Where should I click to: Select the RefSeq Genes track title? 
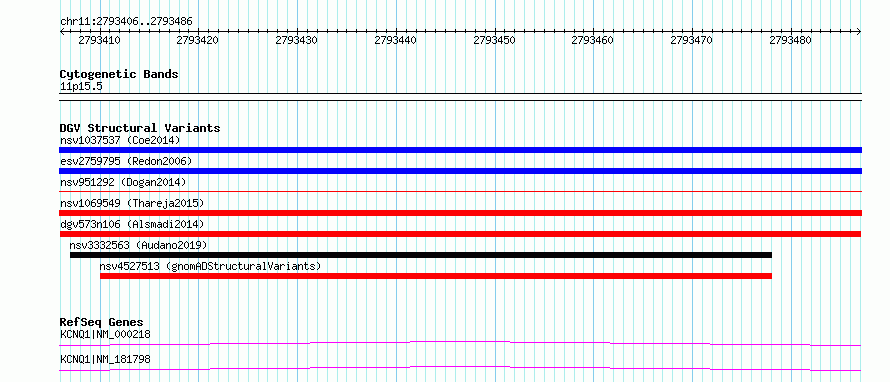(x=102, y=322)
